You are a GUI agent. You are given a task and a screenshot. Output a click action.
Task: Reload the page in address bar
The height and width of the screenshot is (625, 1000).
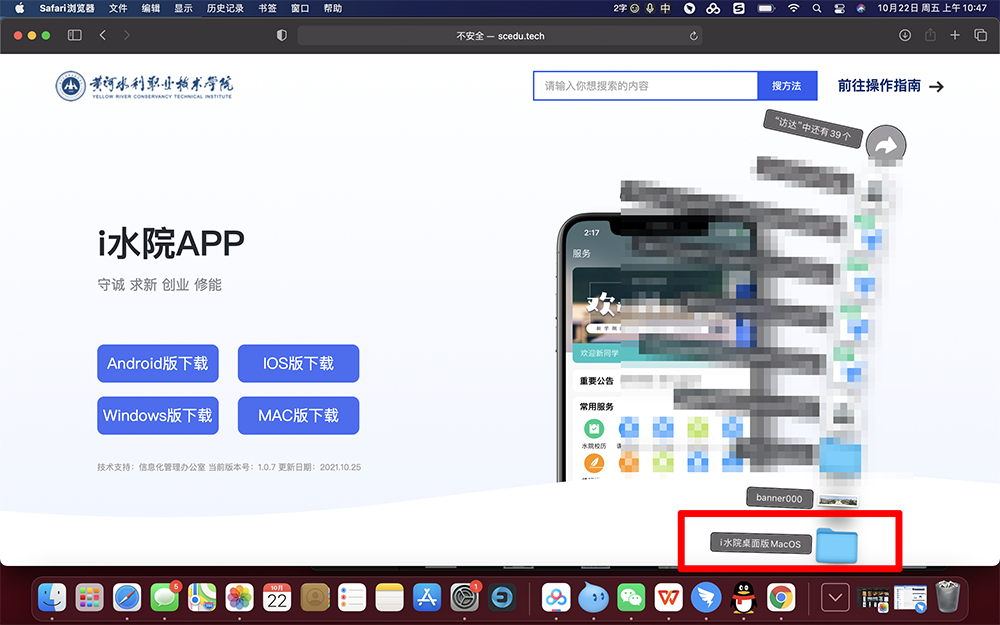tap(694, 36)
